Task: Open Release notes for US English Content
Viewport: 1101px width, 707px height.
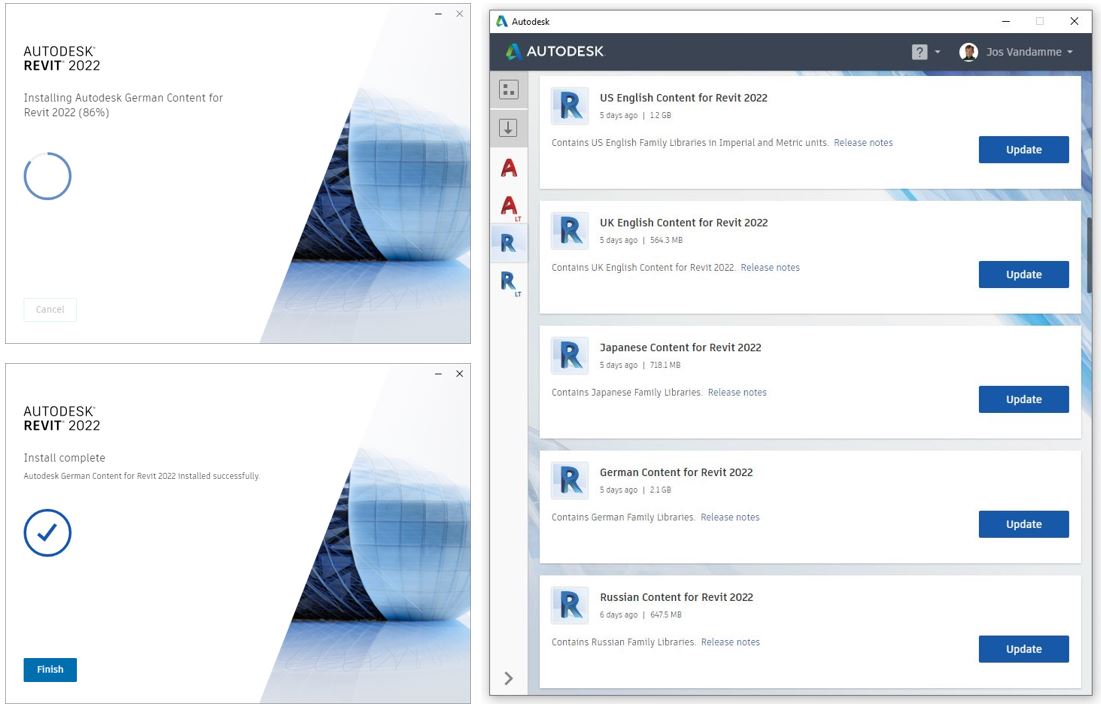Action: coord(863,143)
